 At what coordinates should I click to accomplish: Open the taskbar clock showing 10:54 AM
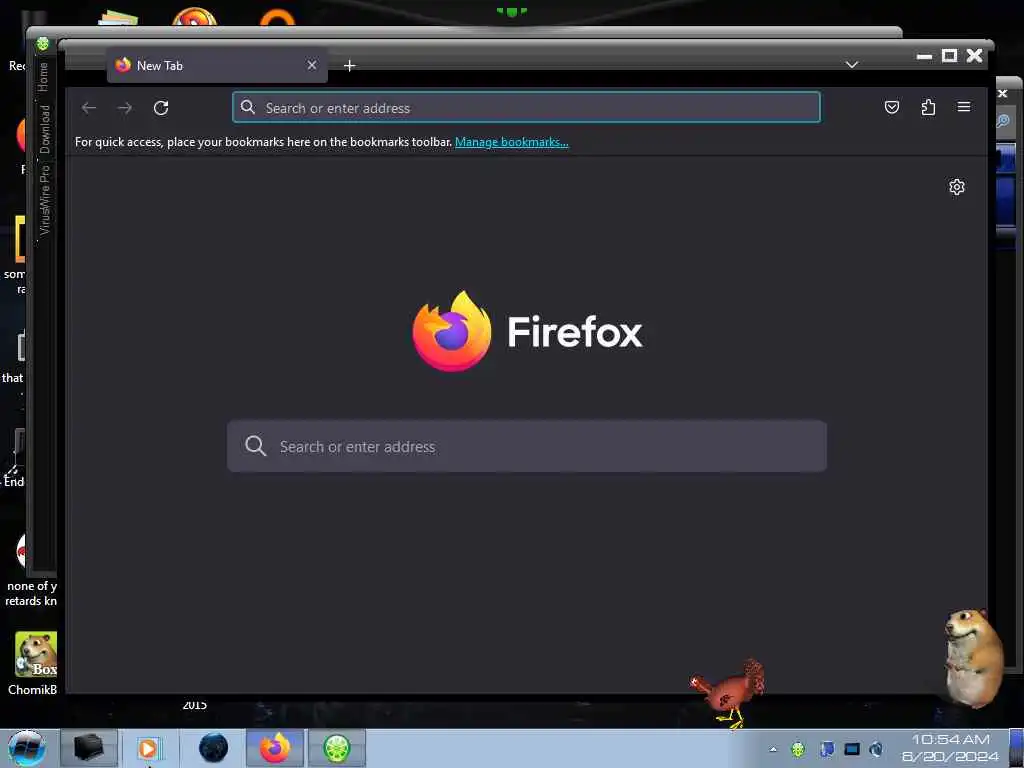coord(950,748)
